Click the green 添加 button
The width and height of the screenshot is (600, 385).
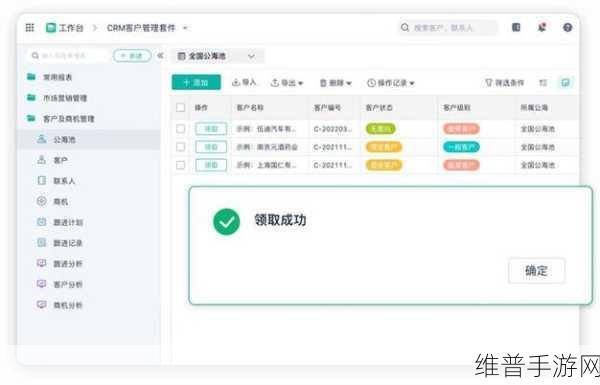pyautogui.click(x=196, y=82)
